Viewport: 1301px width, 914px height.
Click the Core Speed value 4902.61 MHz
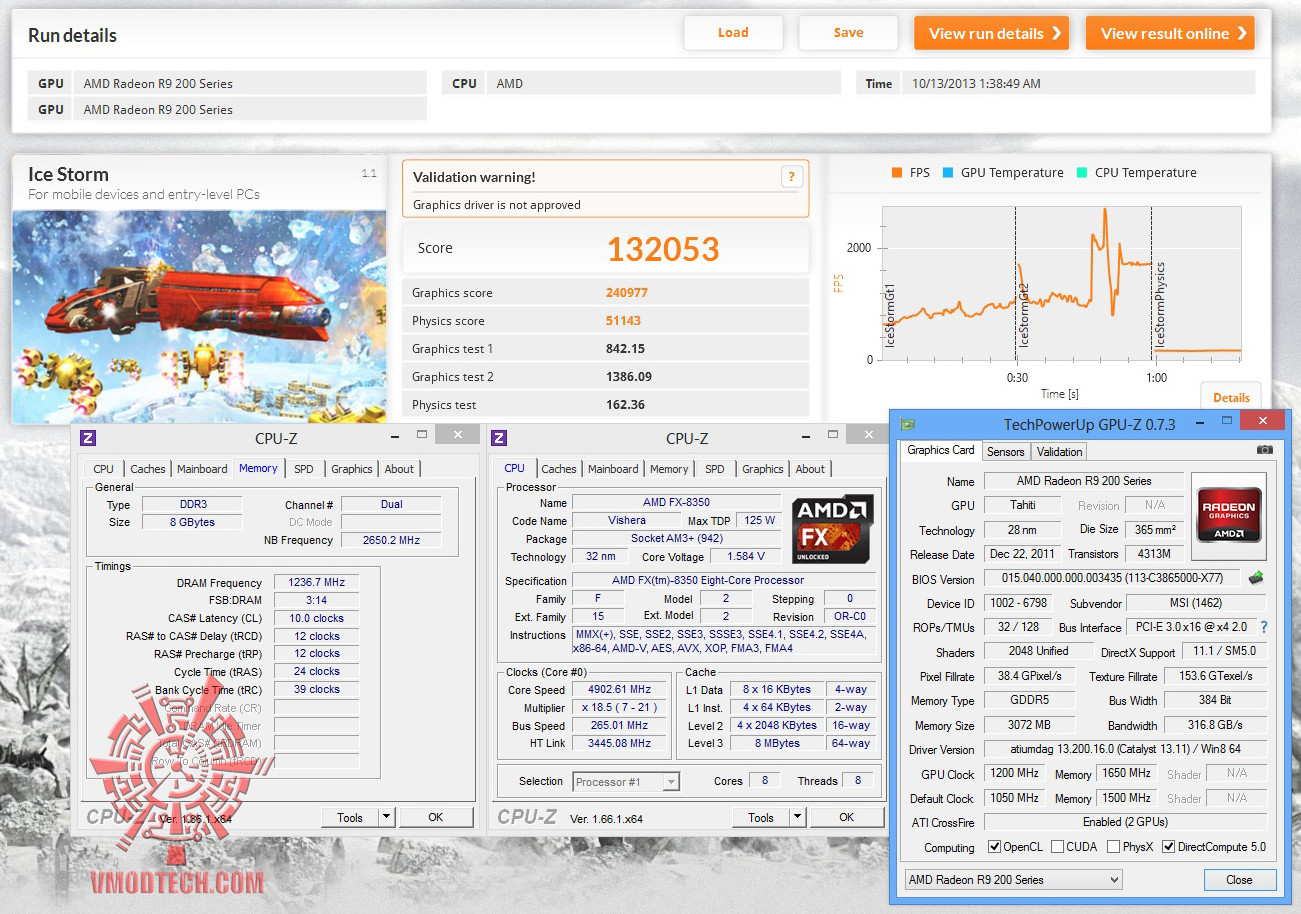pos(621,690)
